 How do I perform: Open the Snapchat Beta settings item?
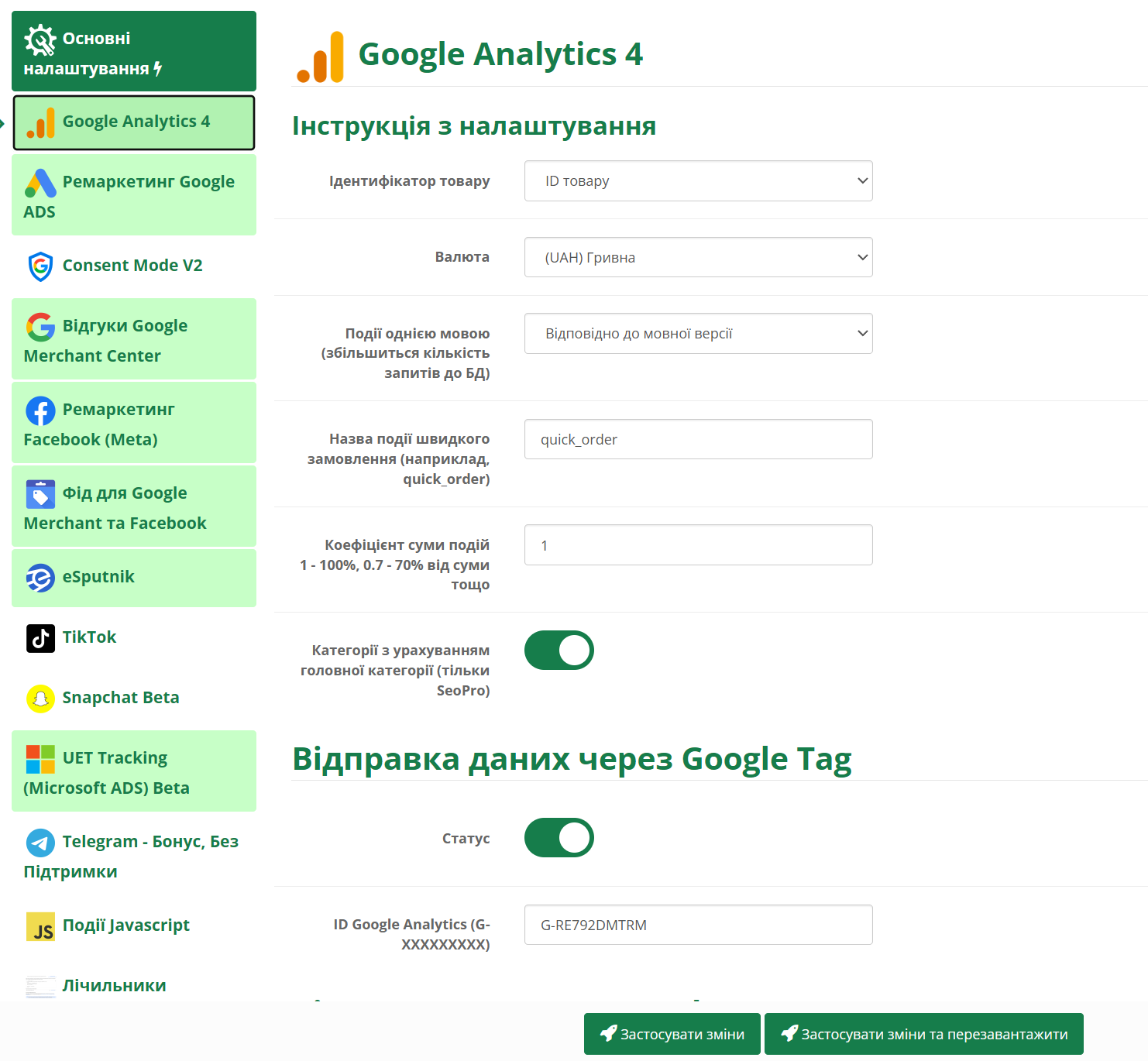(134, 698)
